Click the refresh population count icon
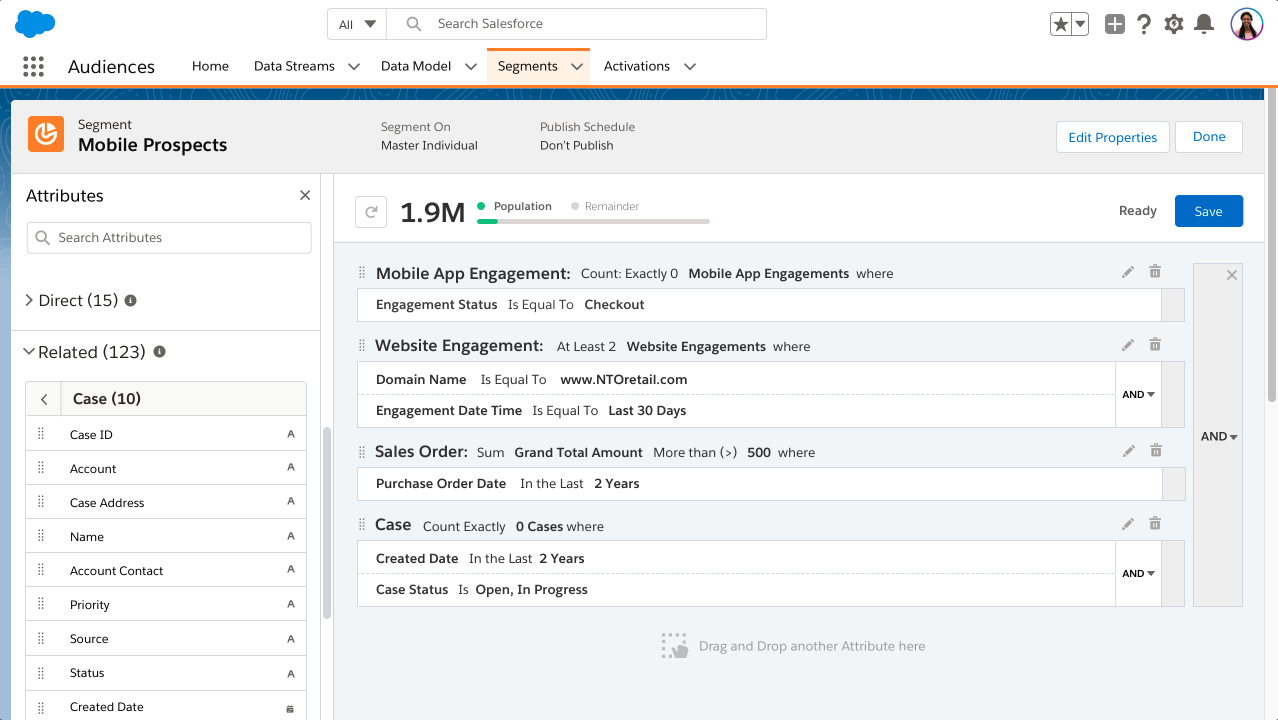Viewport: 1278px width, 720px height. [371, 212]
